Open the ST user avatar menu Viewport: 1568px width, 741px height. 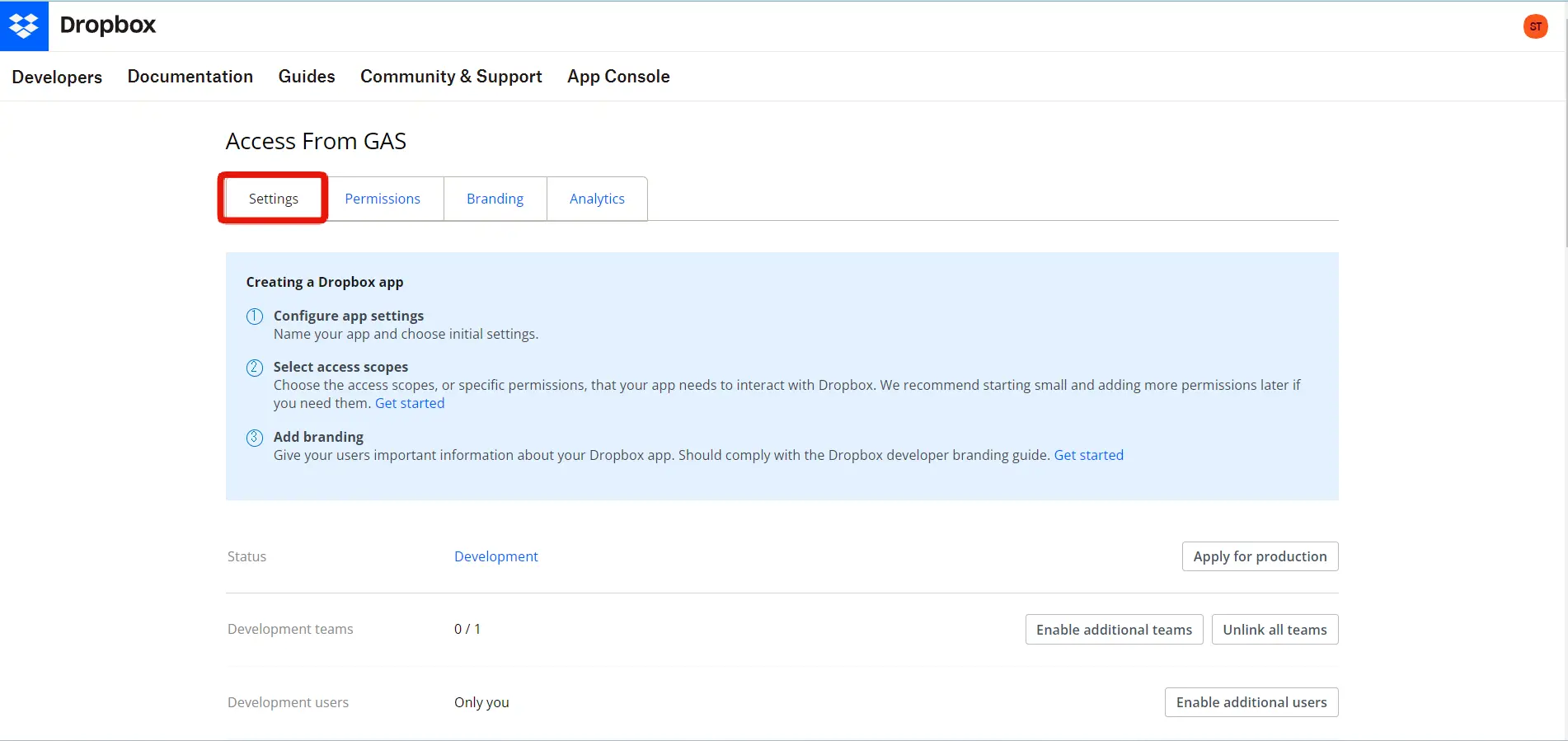click(1535, 26)
